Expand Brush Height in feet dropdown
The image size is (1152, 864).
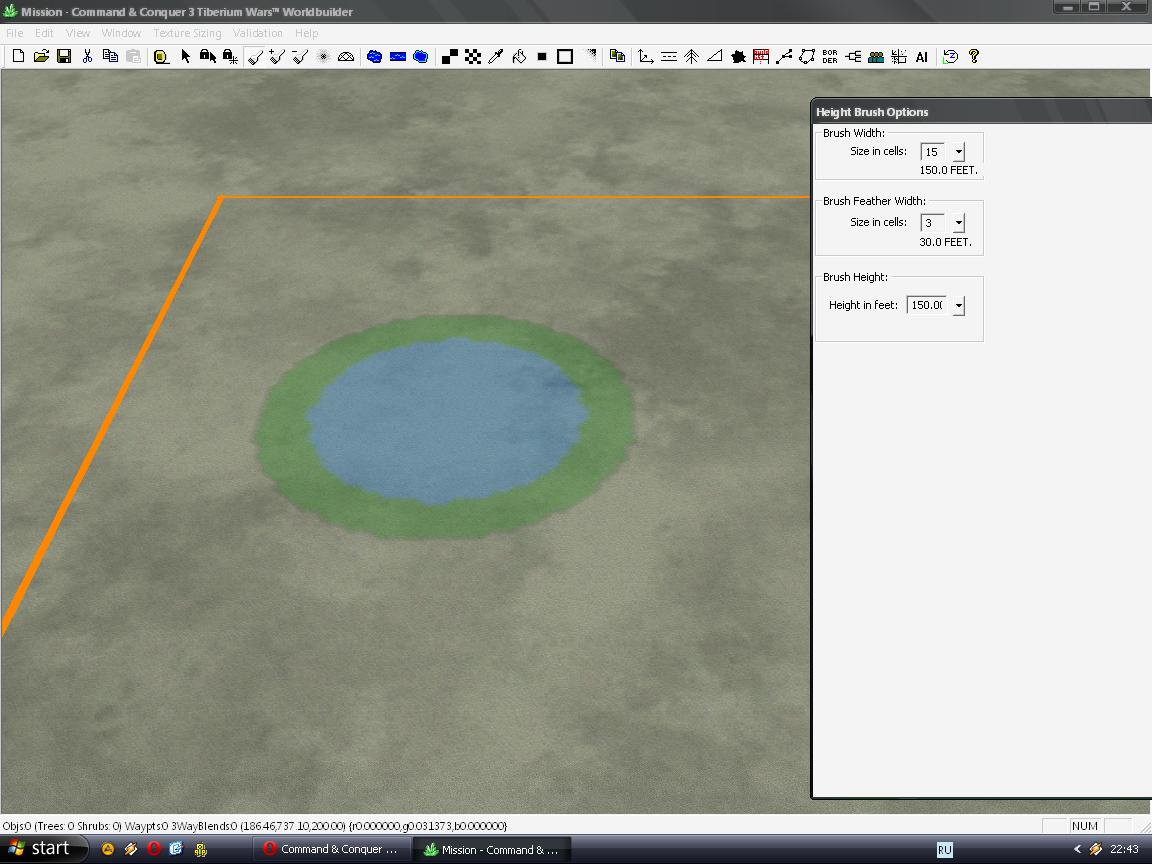point(959,306)
